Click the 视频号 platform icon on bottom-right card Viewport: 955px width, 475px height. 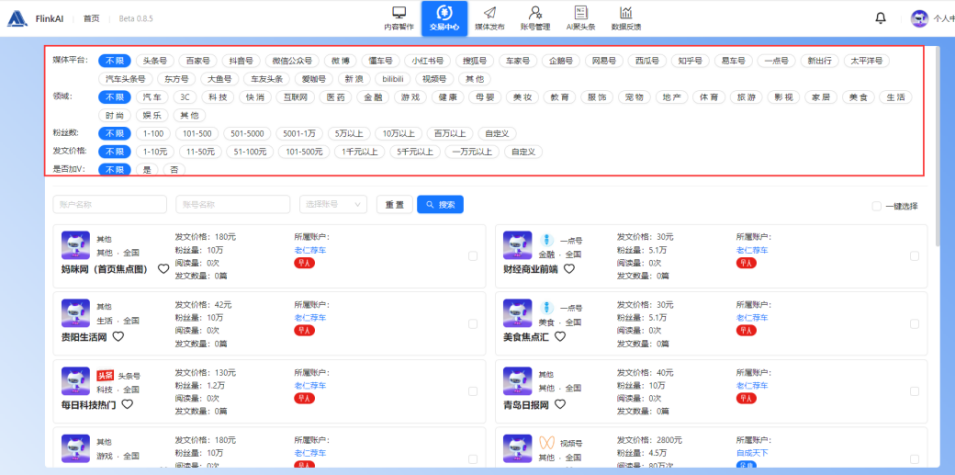click(546, 442)
